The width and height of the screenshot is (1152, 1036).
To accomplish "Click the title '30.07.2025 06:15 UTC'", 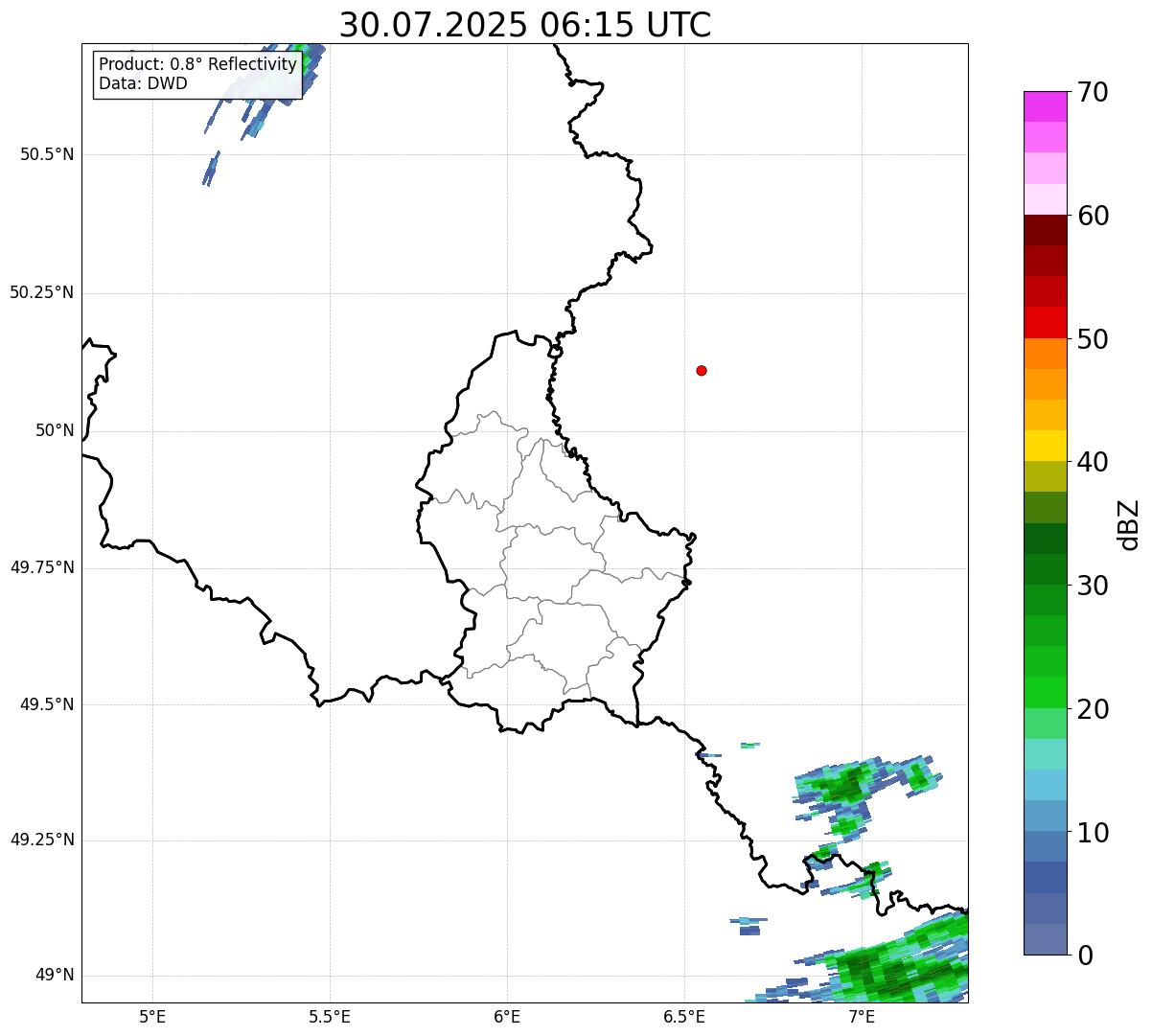I will (x=525, y=25).
